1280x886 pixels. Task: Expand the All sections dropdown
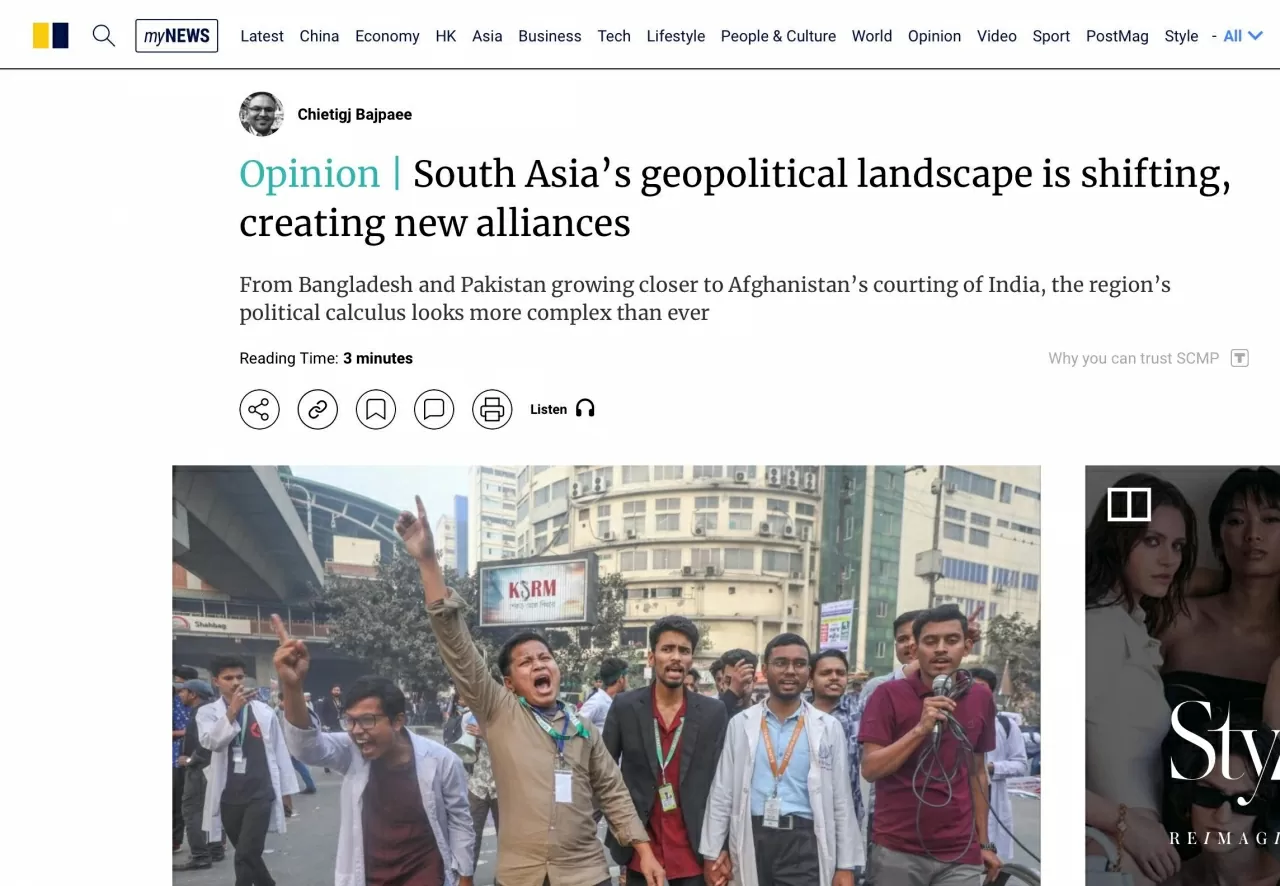click(1242, 36)
